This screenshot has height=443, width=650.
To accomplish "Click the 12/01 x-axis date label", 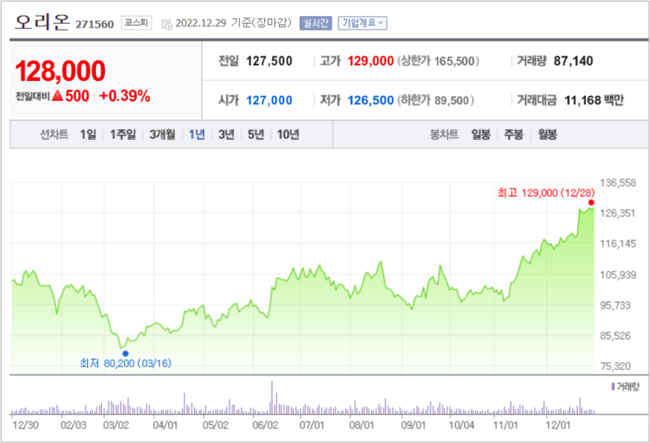I will (x=558, y=425).
